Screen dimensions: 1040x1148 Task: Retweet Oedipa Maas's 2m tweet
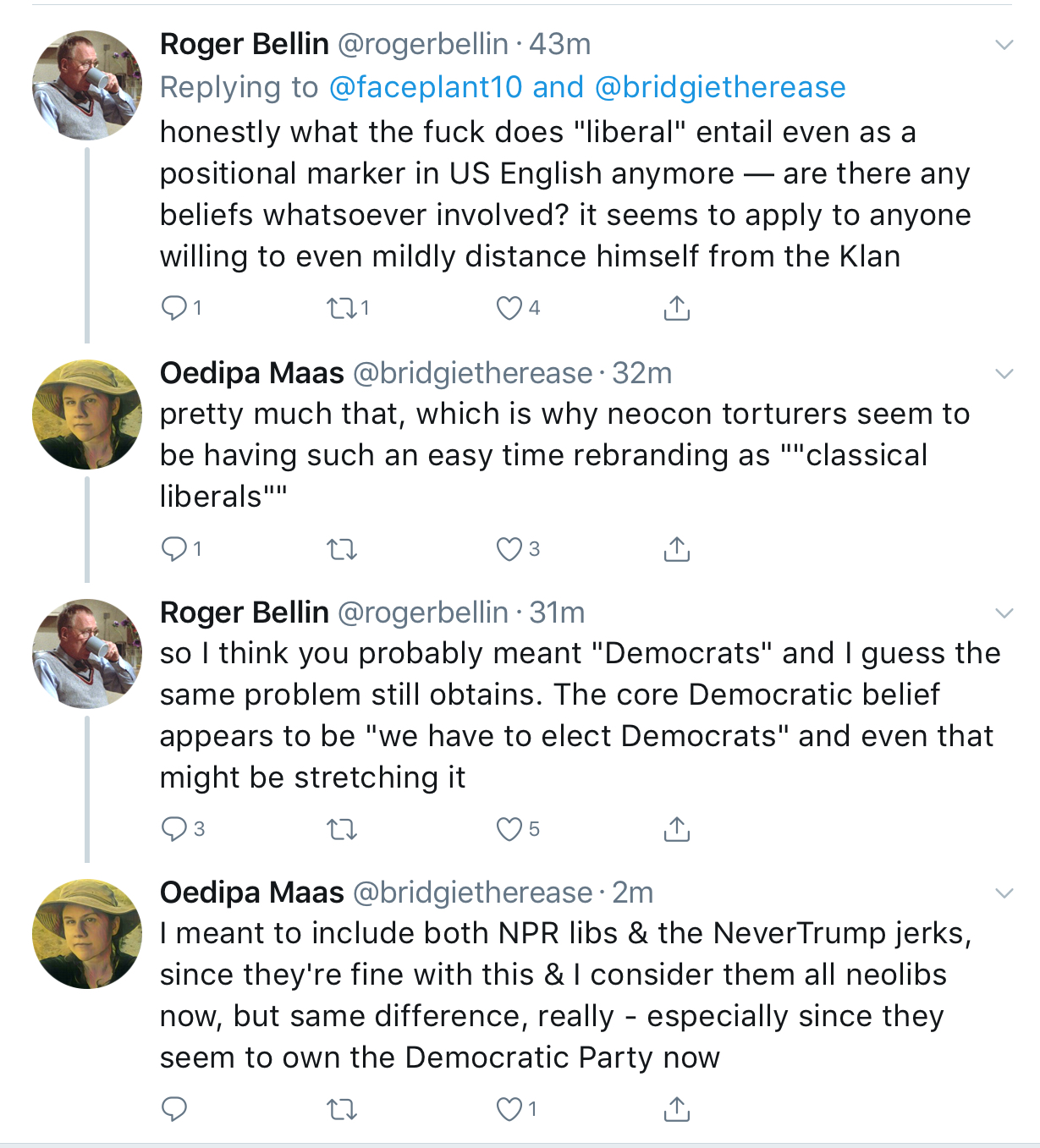tap(342, 1109)
